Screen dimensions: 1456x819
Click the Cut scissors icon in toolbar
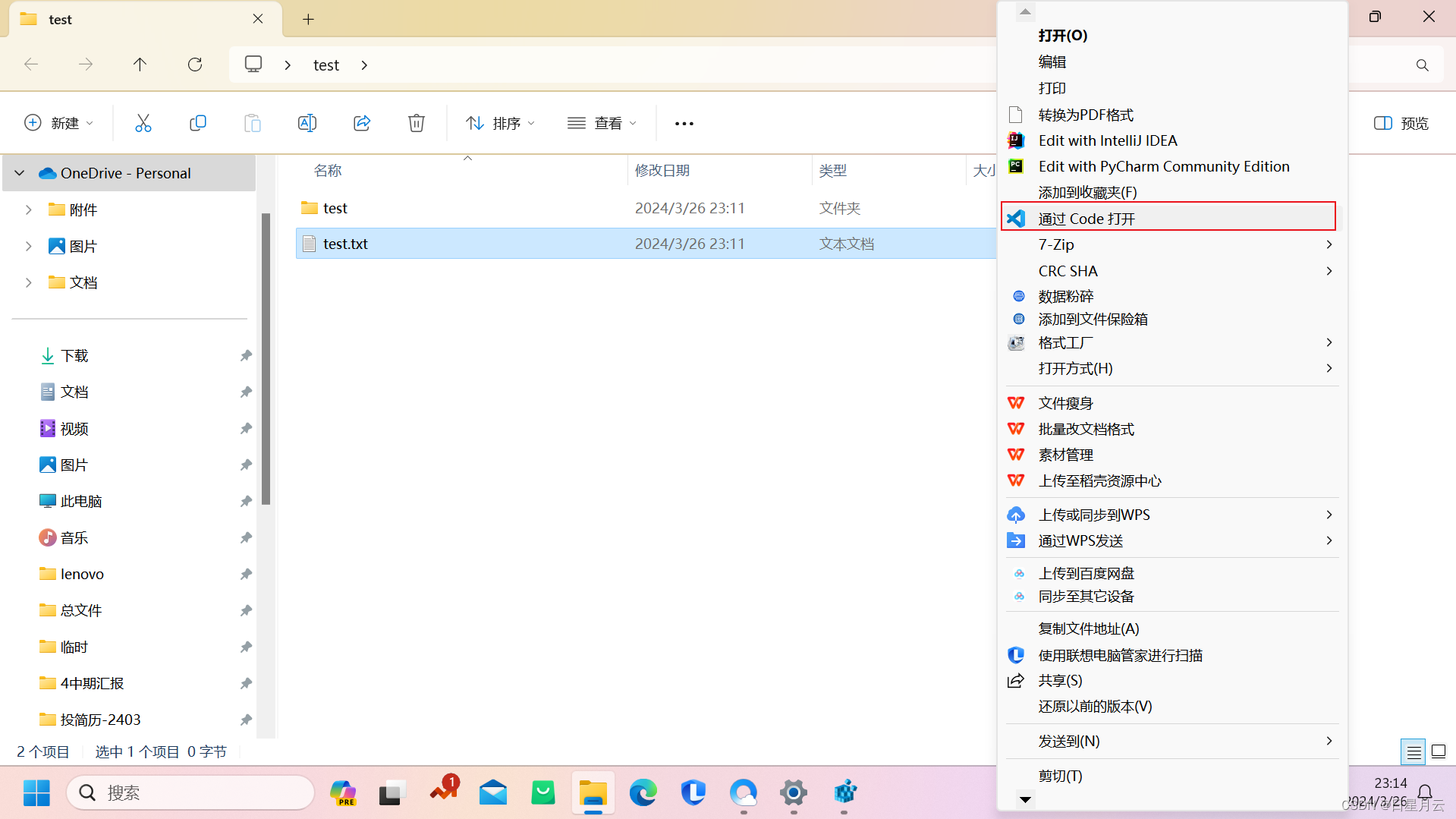click(143, 122)
